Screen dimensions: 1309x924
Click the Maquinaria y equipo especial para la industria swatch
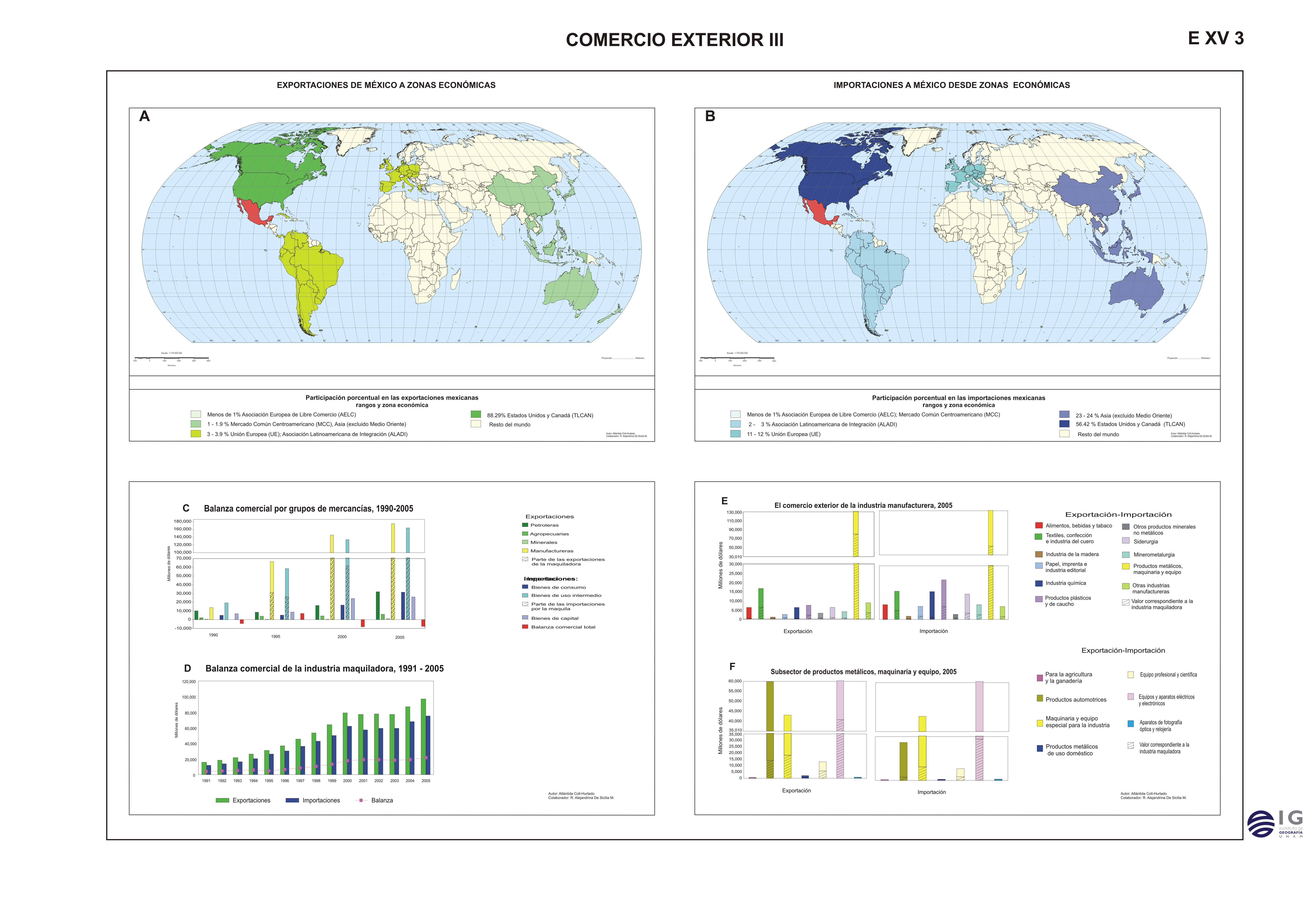click(x=1040, y=723)
